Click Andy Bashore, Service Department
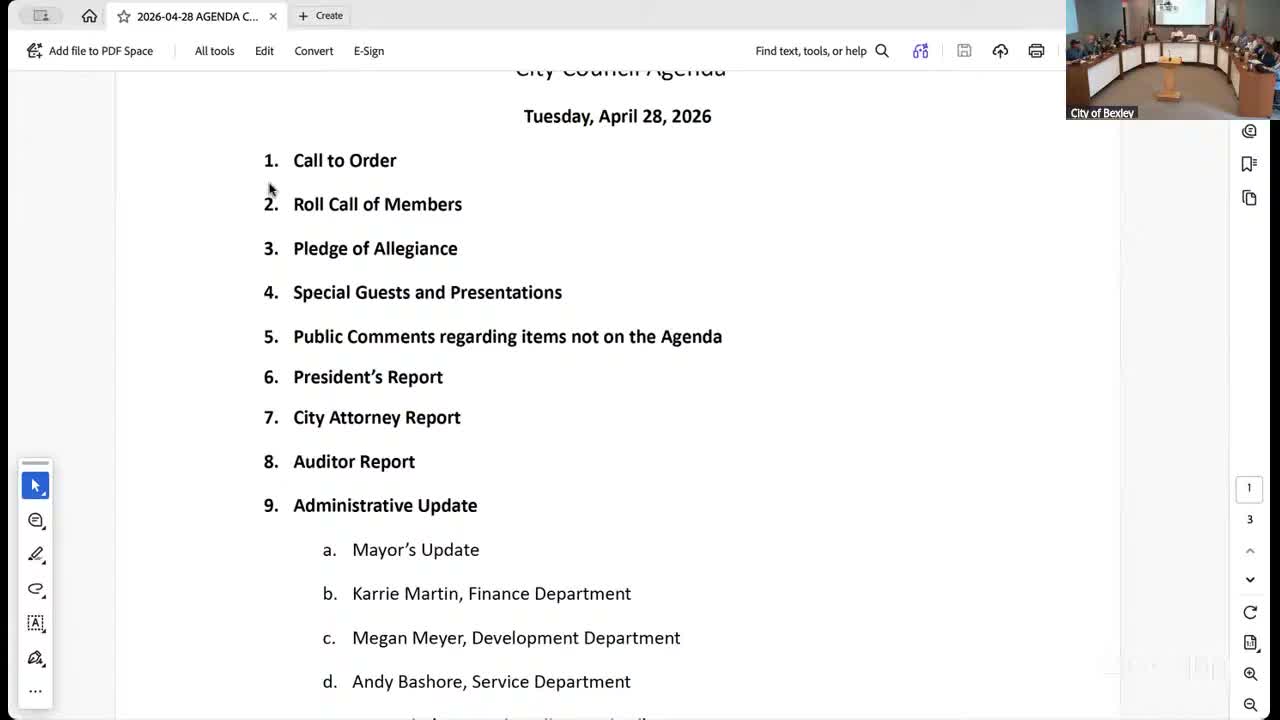Screen dimensions: 1280x720 (x=491, y=682)
